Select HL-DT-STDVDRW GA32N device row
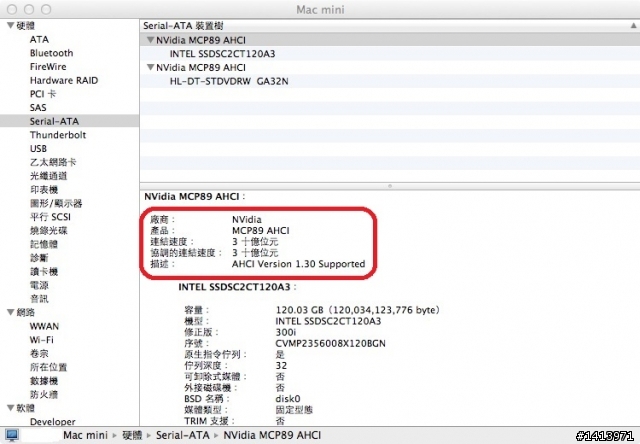The width and height of the screenshot is (640, 444). [x=390, y=81]
